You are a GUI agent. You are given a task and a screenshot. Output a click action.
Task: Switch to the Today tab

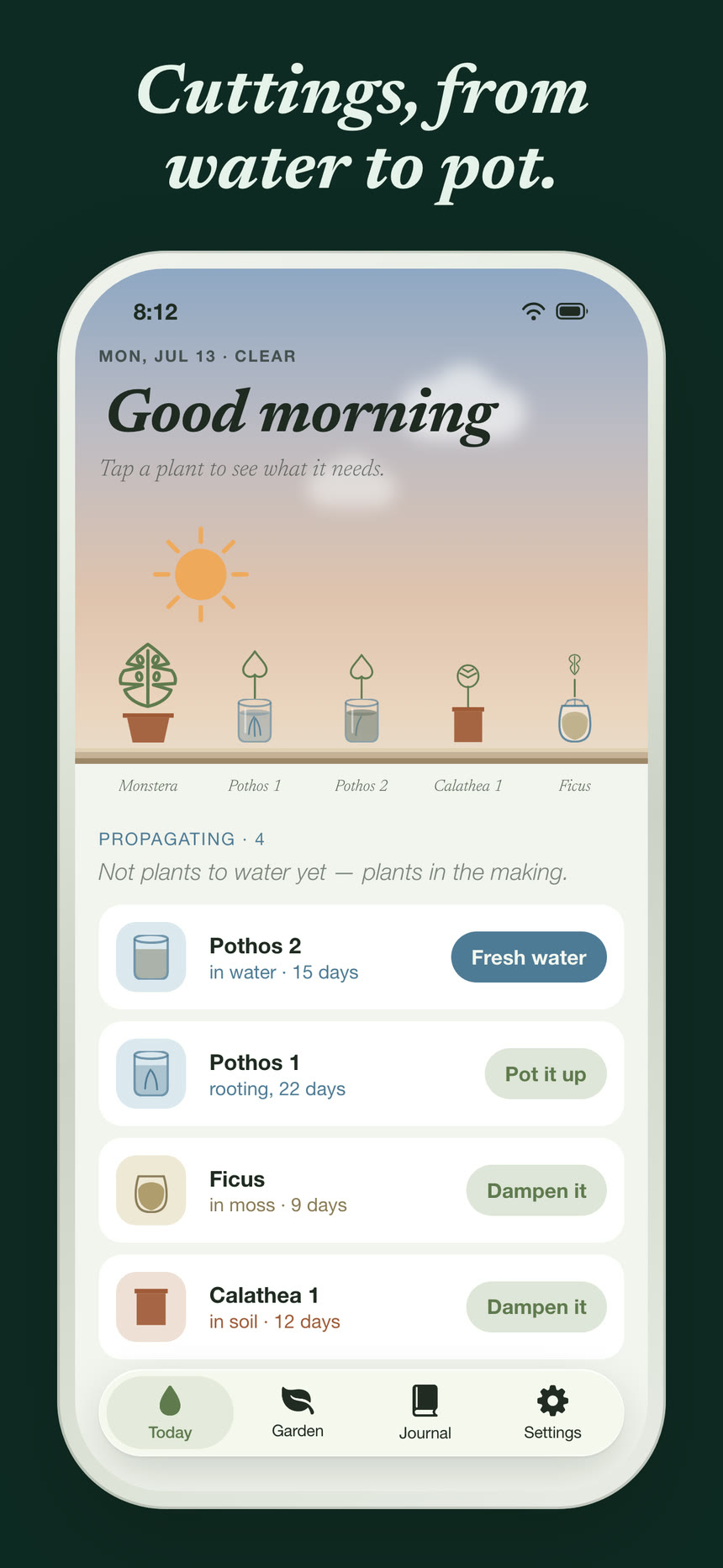coord(170,1413)
